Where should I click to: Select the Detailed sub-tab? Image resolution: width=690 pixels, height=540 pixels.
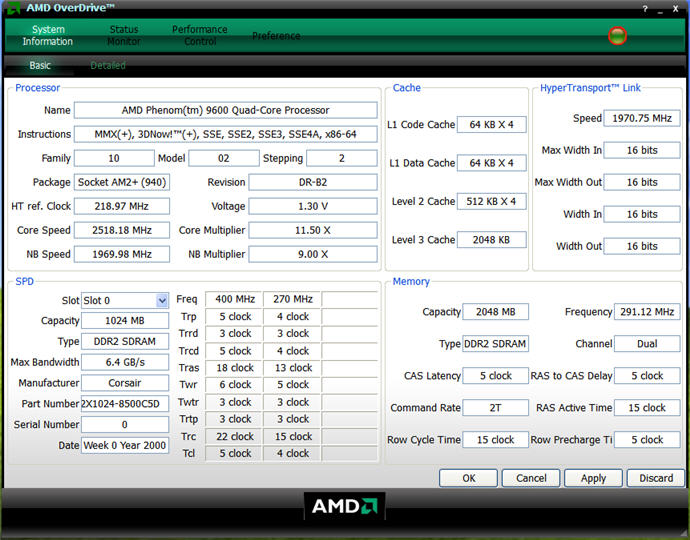pyautogui.click(x=108, y=66)
